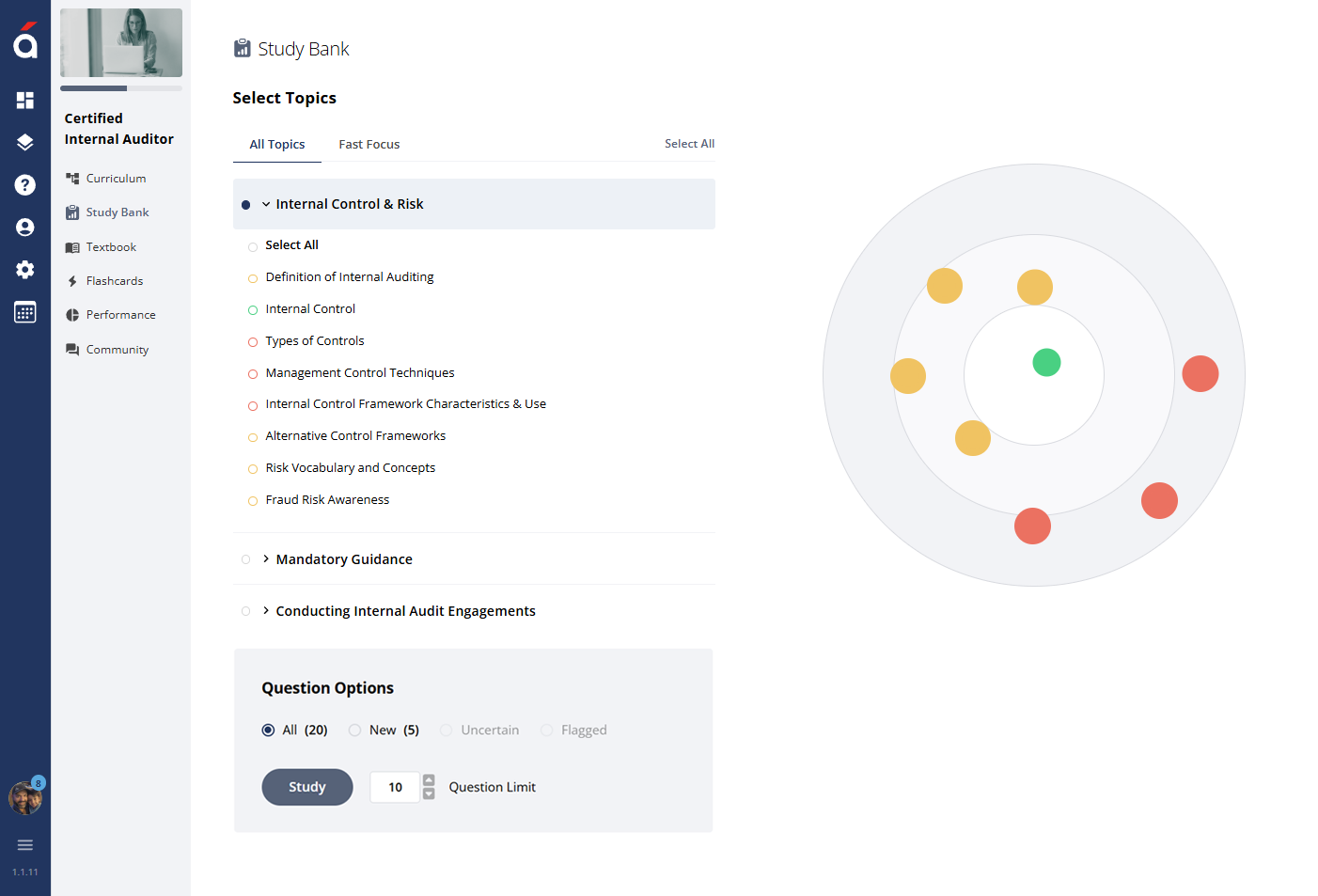This screenshot has height=896, width=1318.
Task: Open the hamburger menu at bottom left
Action: tap(25, 844)
